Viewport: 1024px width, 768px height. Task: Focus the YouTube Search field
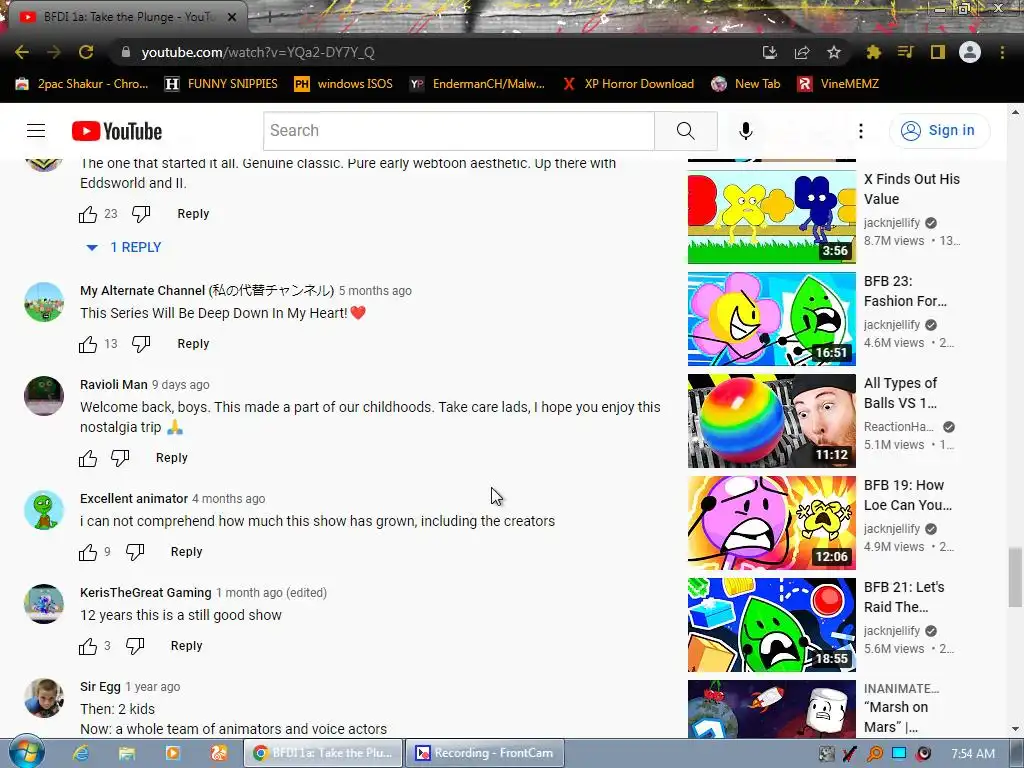[x=459, y=131]
